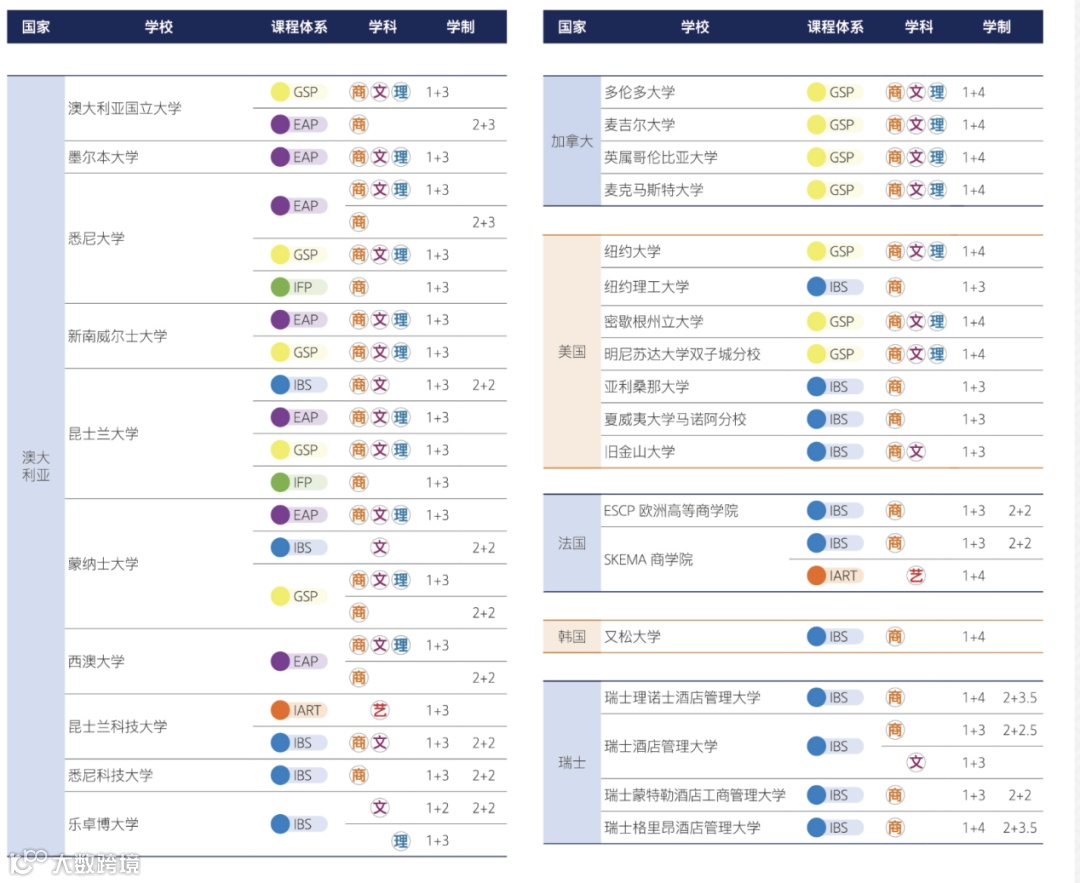Select the IART badge under SKEMA 商学院
This screenshot has width=1080, height=883.
click(x=834, y=576)
